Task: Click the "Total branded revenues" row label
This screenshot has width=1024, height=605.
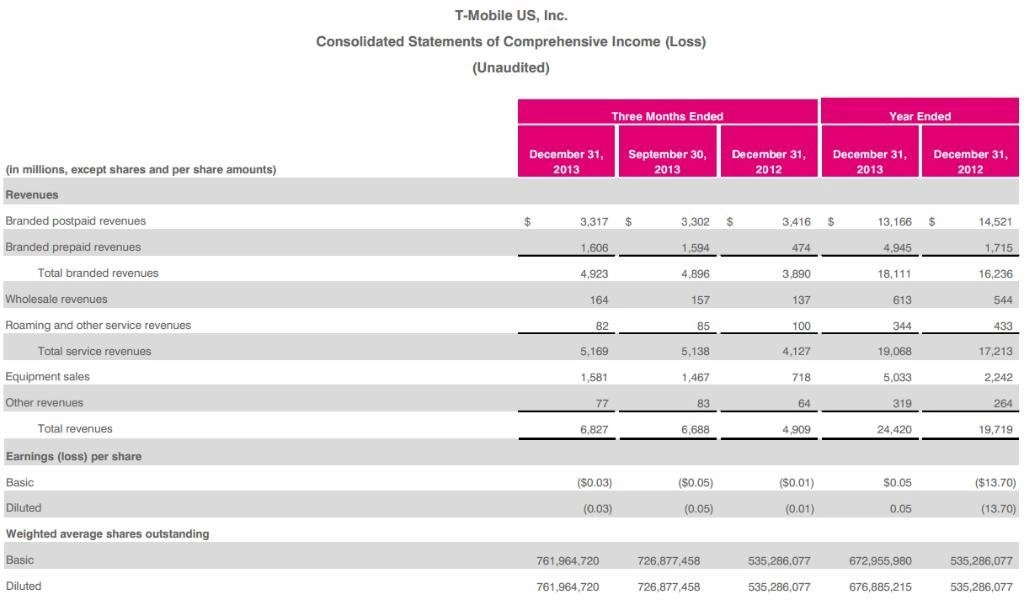Action: click(x=98, y=273)
